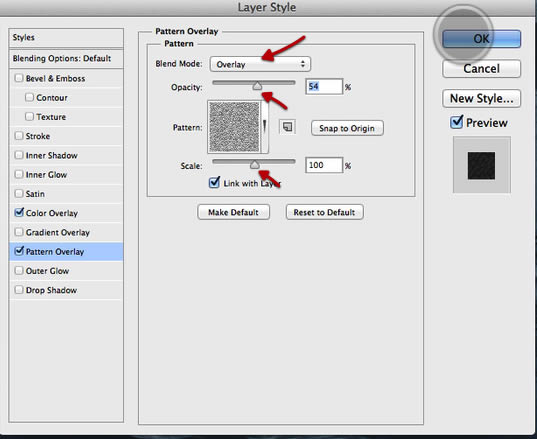Enable the Satin checkbox
Screen dimensions: 537x439
coord(19,193)
